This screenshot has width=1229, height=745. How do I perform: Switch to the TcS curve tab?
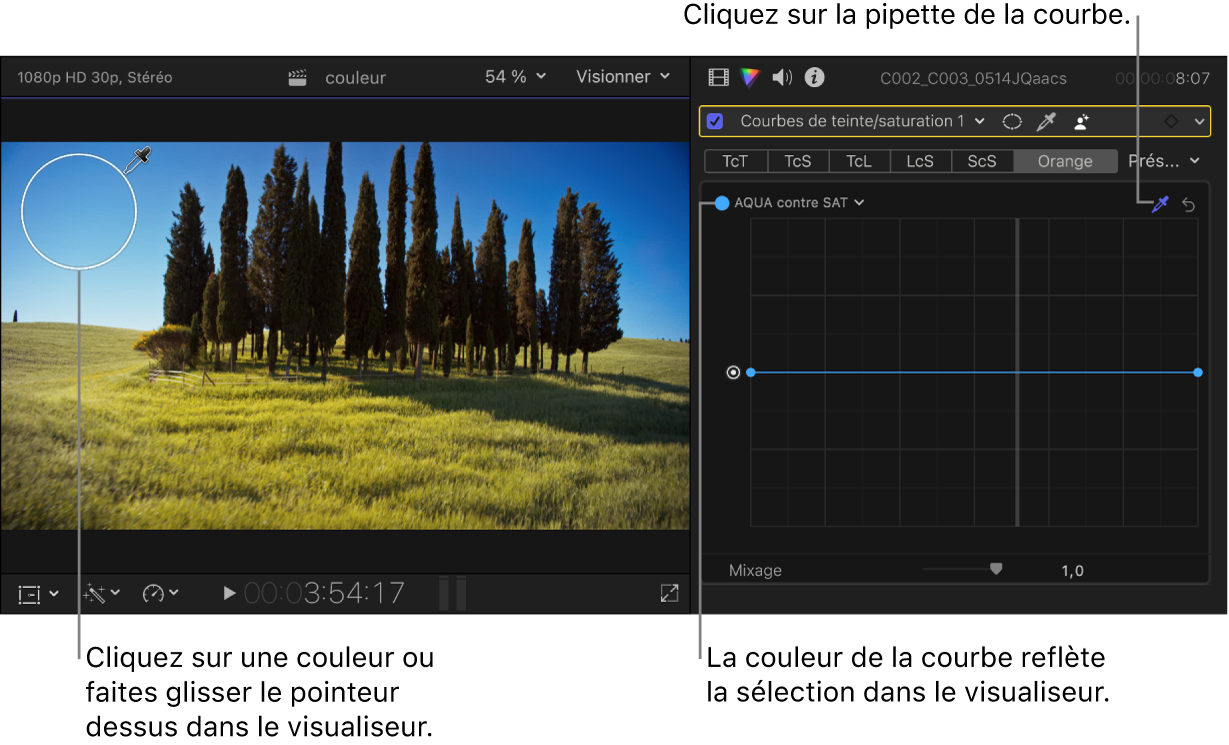(798, 161)
